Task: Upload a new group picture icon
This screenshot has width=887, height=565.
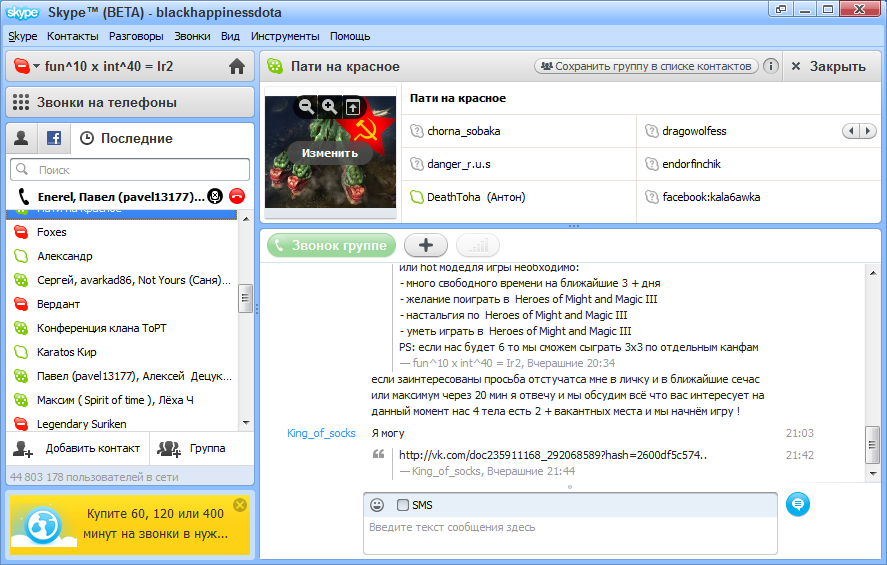Action: click(x=353, y=106)
